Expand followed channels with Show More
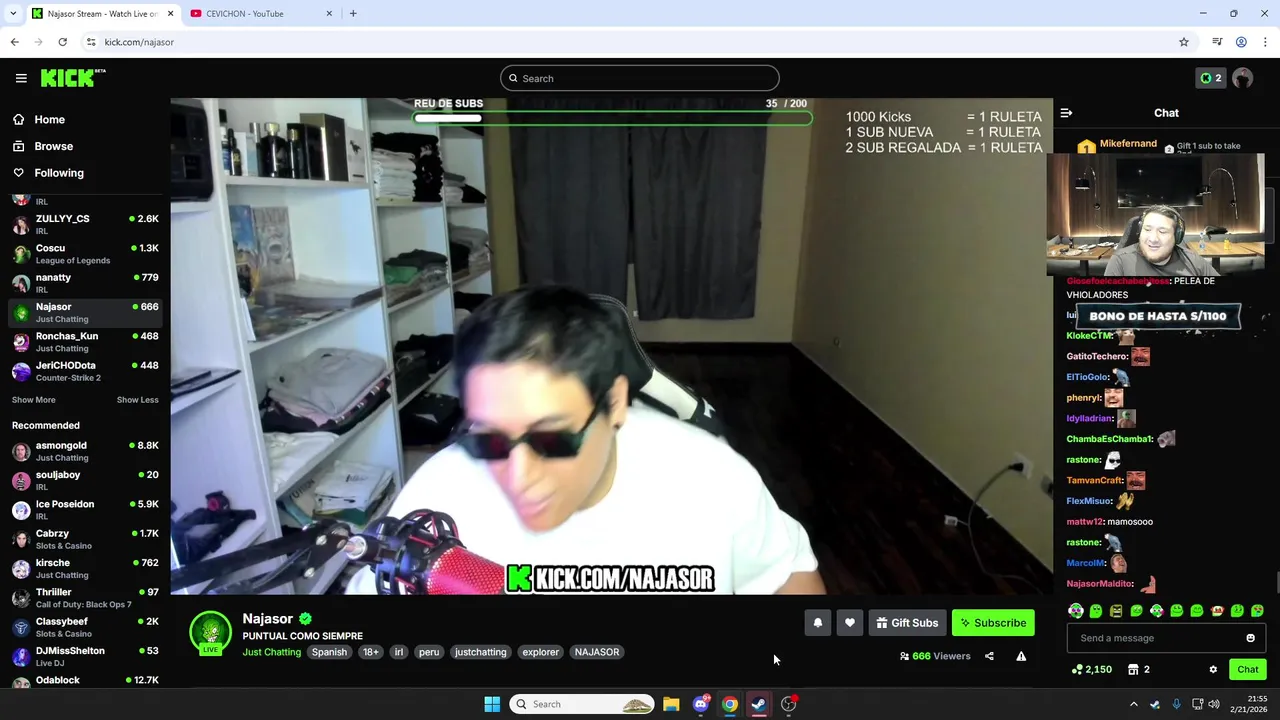Screen dimensions: 1280x720 [33, 400]
